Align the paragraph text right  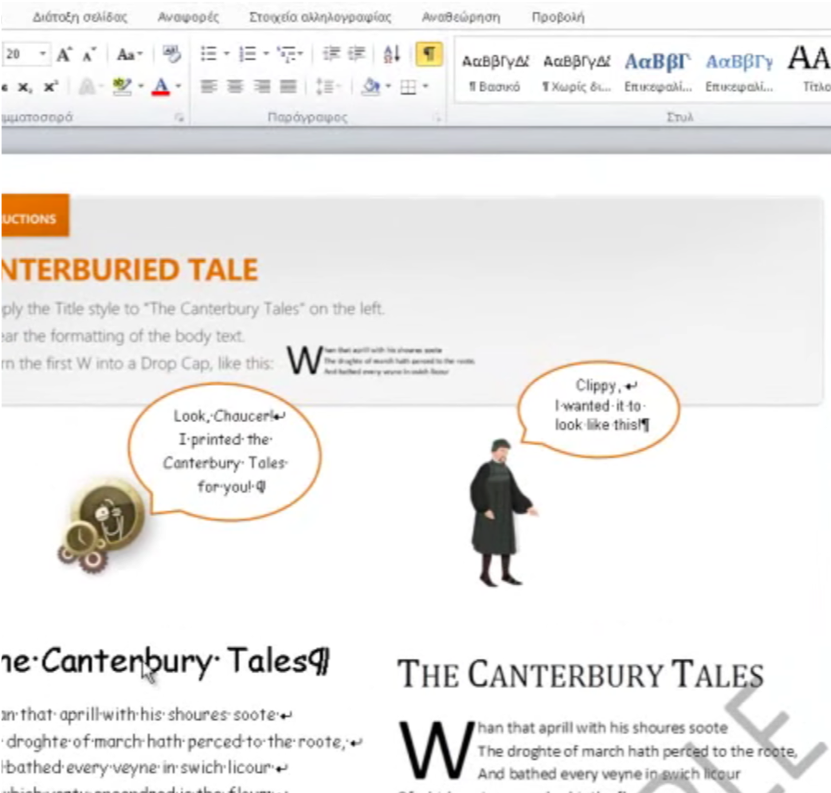262,86
